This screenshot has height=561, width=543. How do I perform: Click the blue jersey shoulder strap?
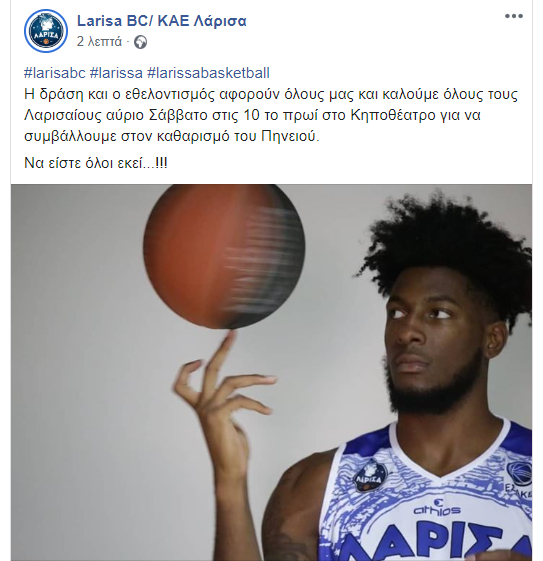click(367, 438)
